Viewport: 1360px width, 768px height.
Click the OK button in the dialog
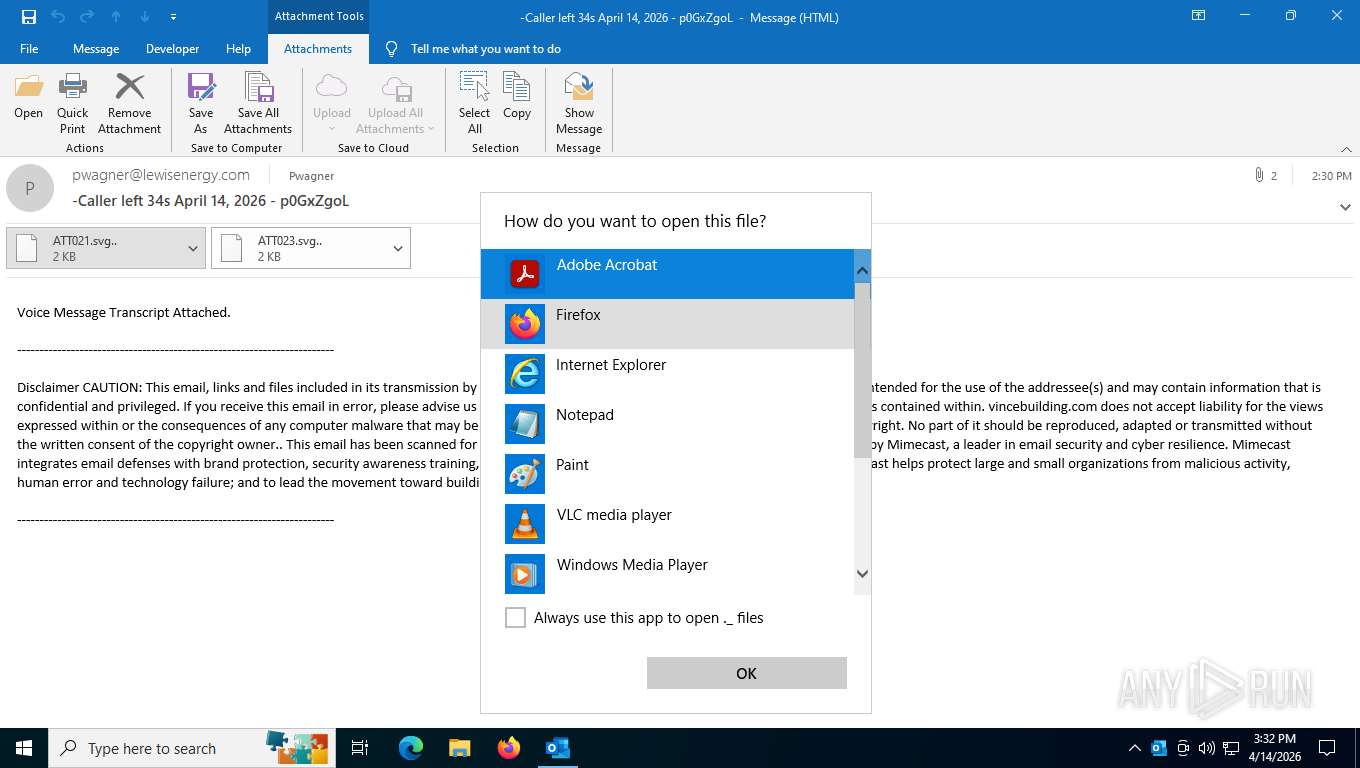(x=747, y=673)
